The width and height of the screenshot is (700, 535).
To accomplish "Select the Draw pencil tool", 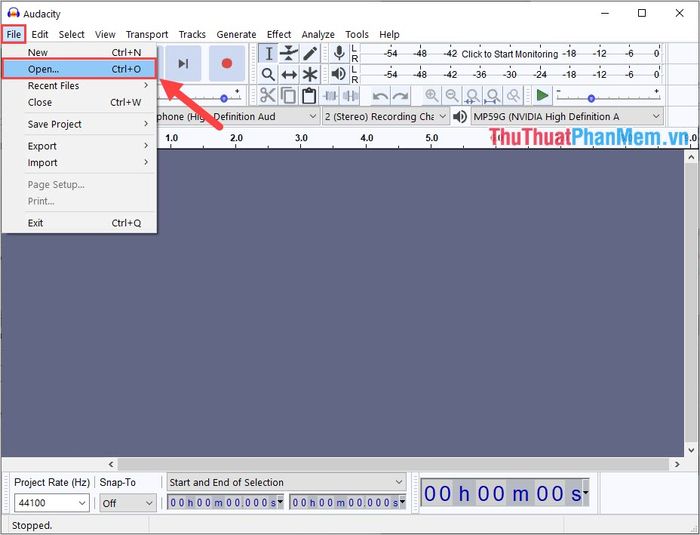I will coord(310,53).
